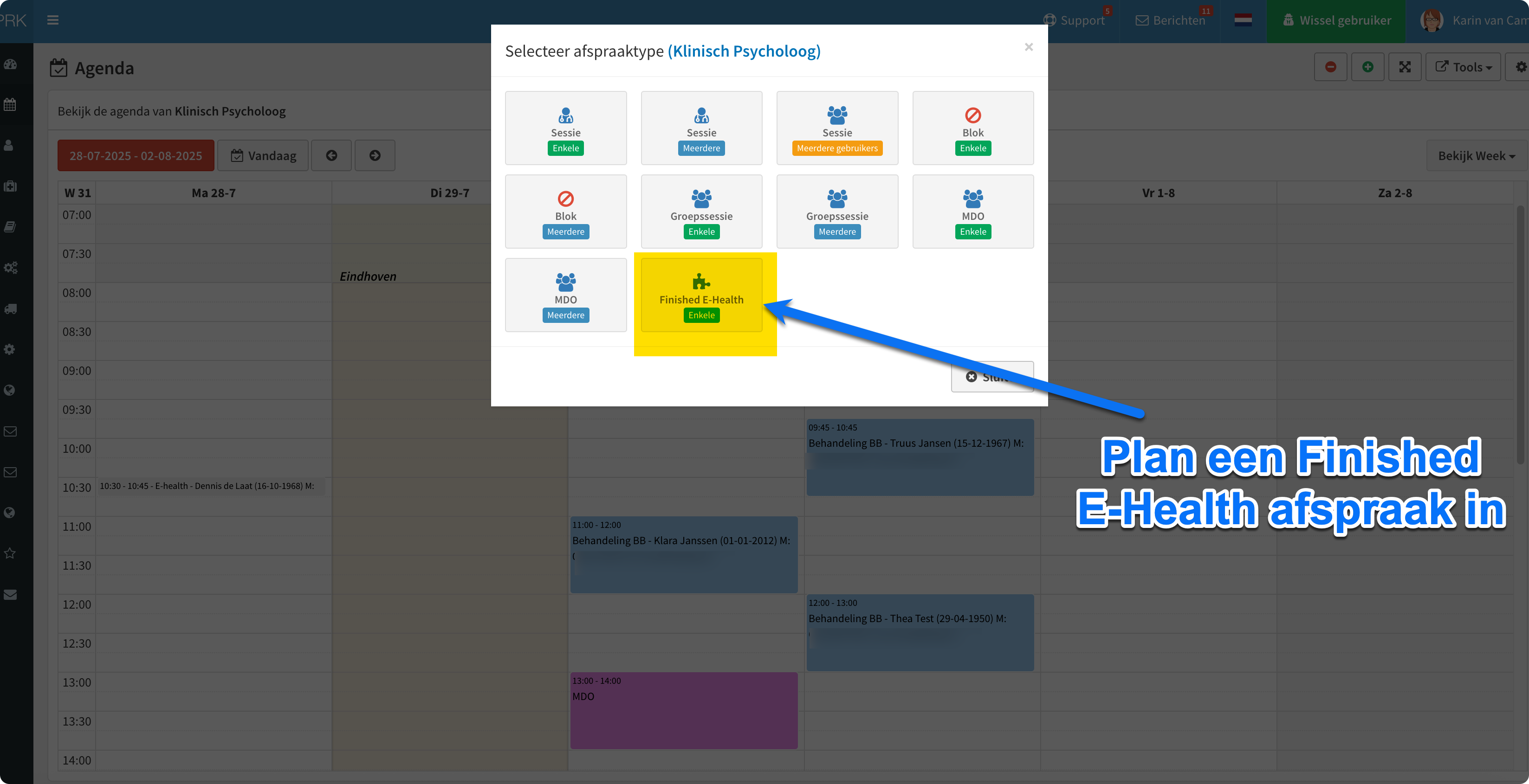Image resolution: width=1529 pixels, height=784 pixels.
Task: Pick the Sessie Meerdere gebruikers type
Action: pyautogui.click(x=837, y=128)
